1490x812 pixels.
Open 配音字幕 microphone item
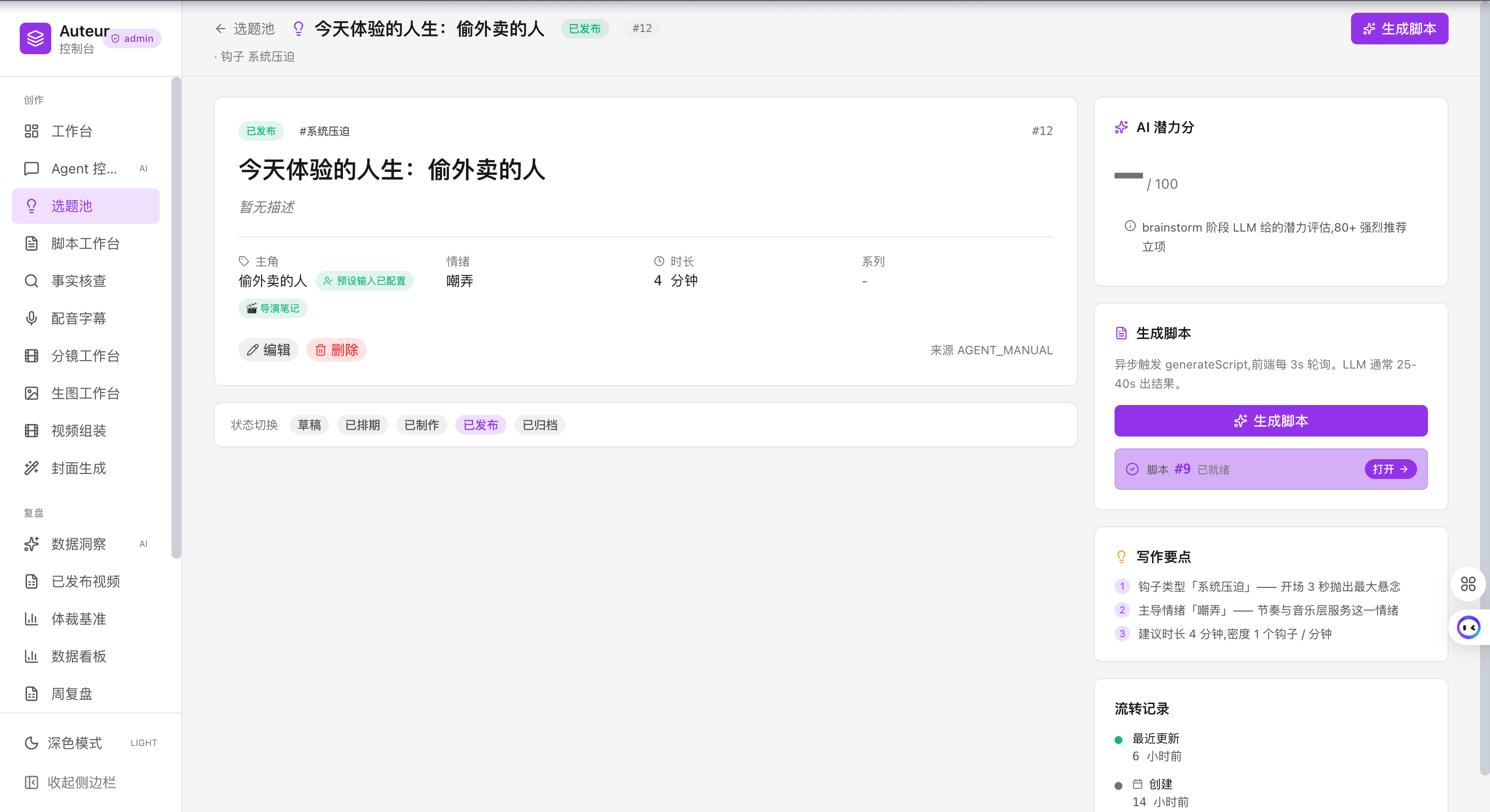(x=86, y=318)
